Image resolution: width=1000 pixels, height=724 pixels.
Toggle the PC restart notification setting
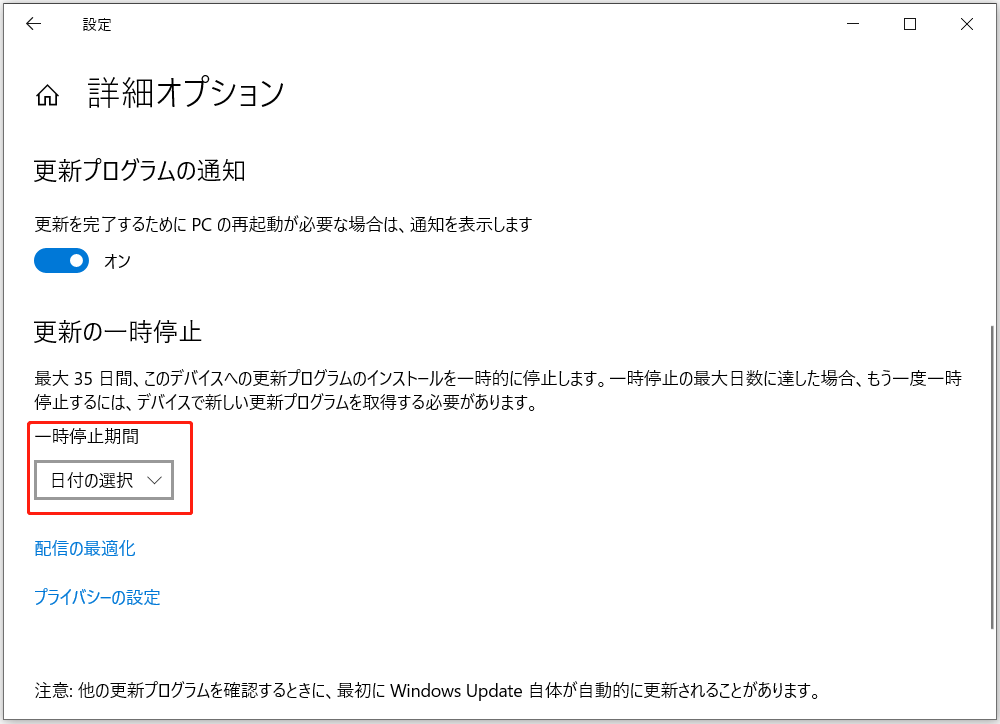[x=61, y=260]
